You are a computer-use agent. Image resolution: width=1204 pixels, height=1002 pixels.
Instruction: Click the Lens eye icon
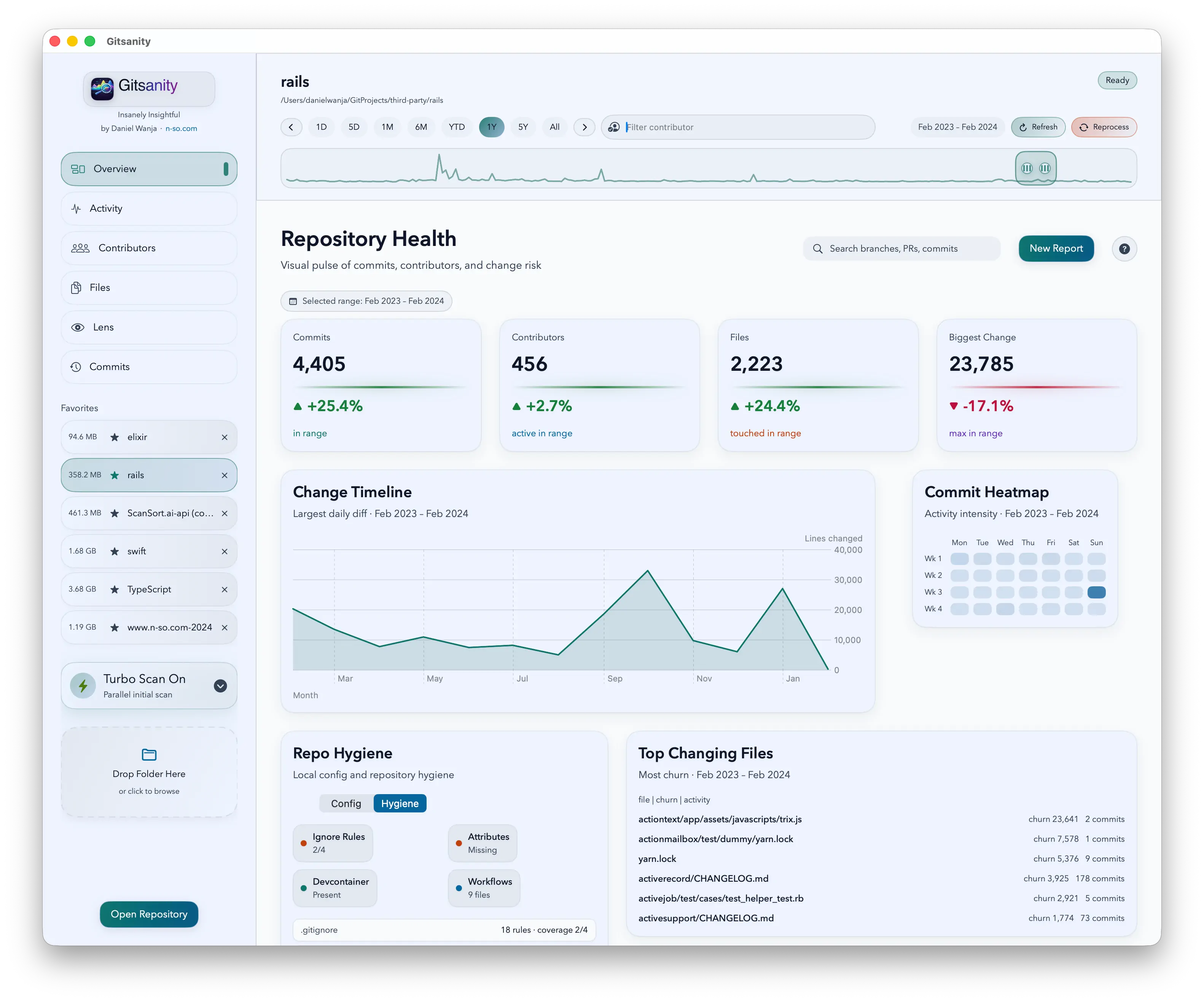[77, 327]
